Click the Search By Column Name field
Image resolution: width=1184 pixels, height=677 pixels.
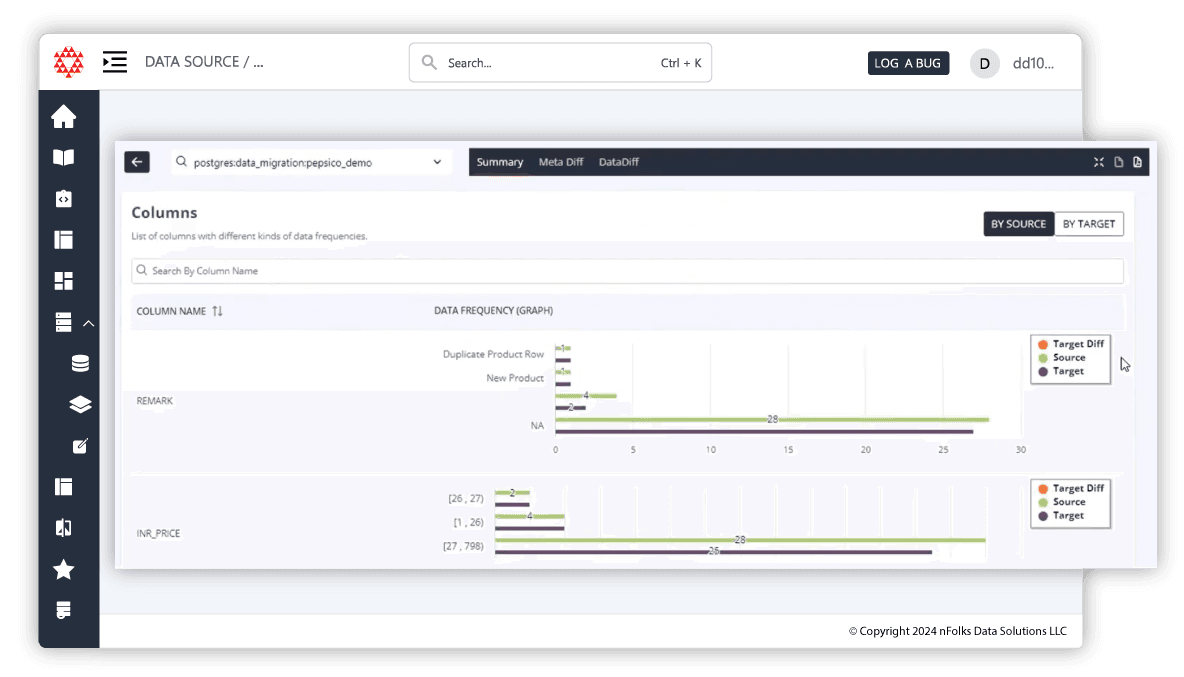coord(627,271)
